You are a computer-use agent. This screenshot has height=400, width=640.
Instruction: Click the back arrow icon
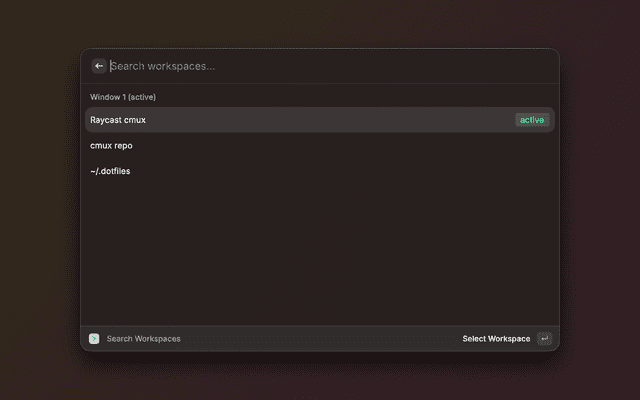click(99, 66)
